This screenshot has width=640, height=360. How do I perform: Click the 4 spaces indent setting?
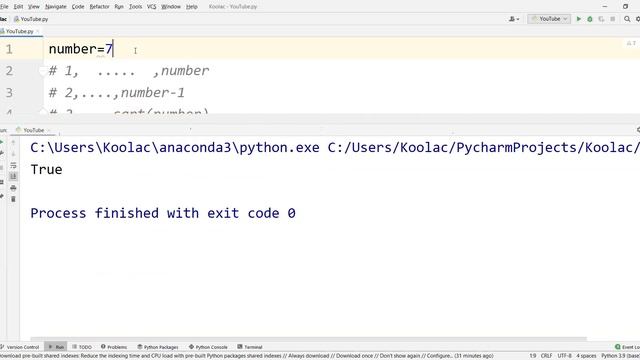click(586, 356)
